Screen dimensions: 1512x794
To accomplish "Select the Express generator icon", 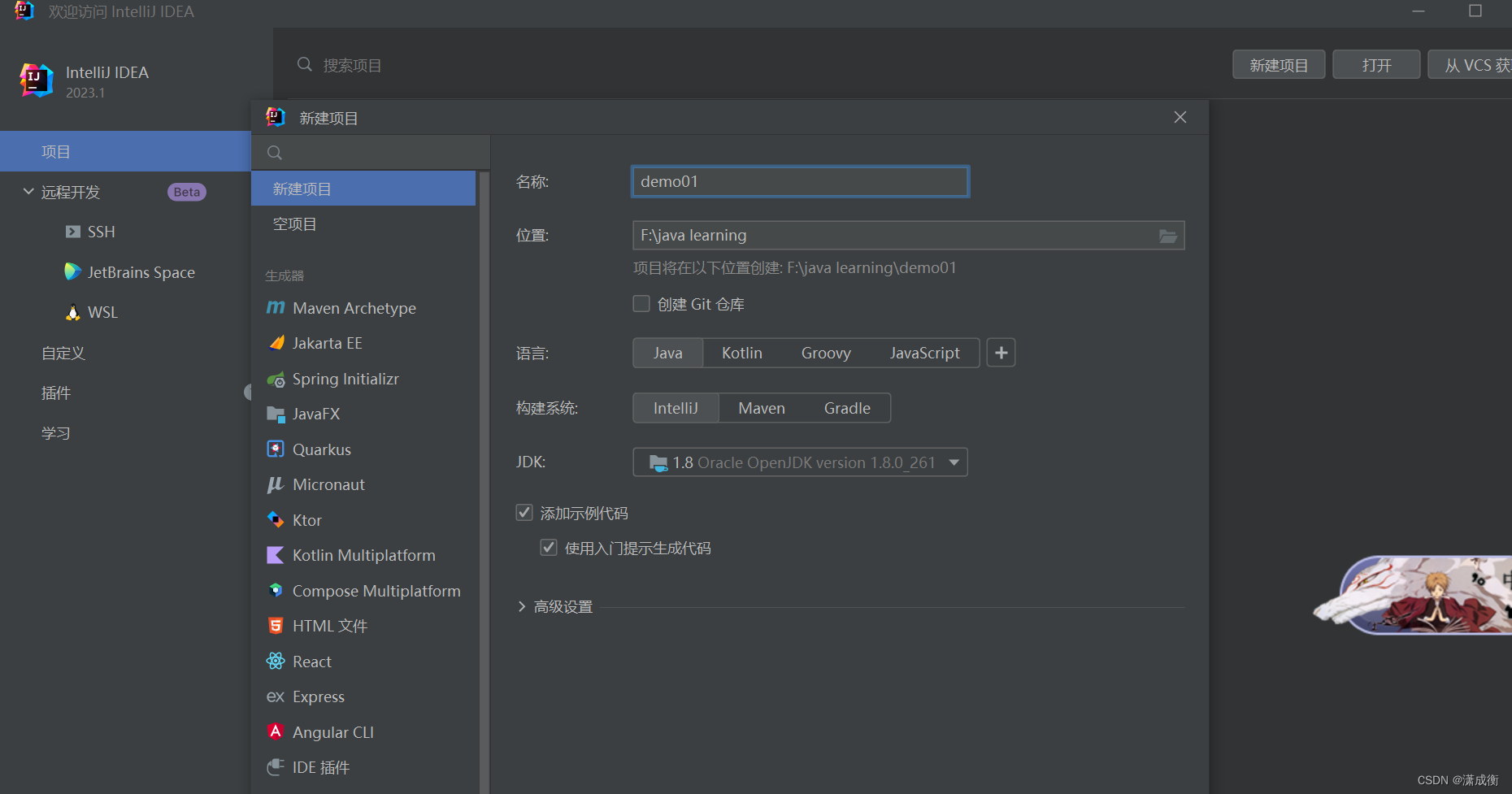I will coord(276,696).
